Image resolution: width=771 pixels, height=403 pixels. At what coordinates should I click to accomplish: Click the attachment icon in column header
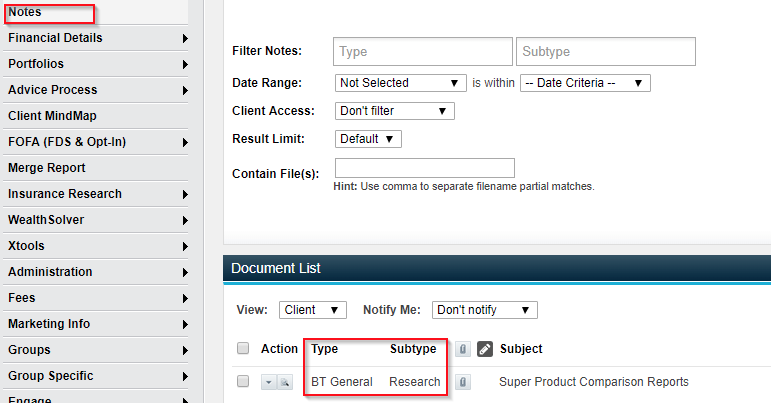click(463, 349)
